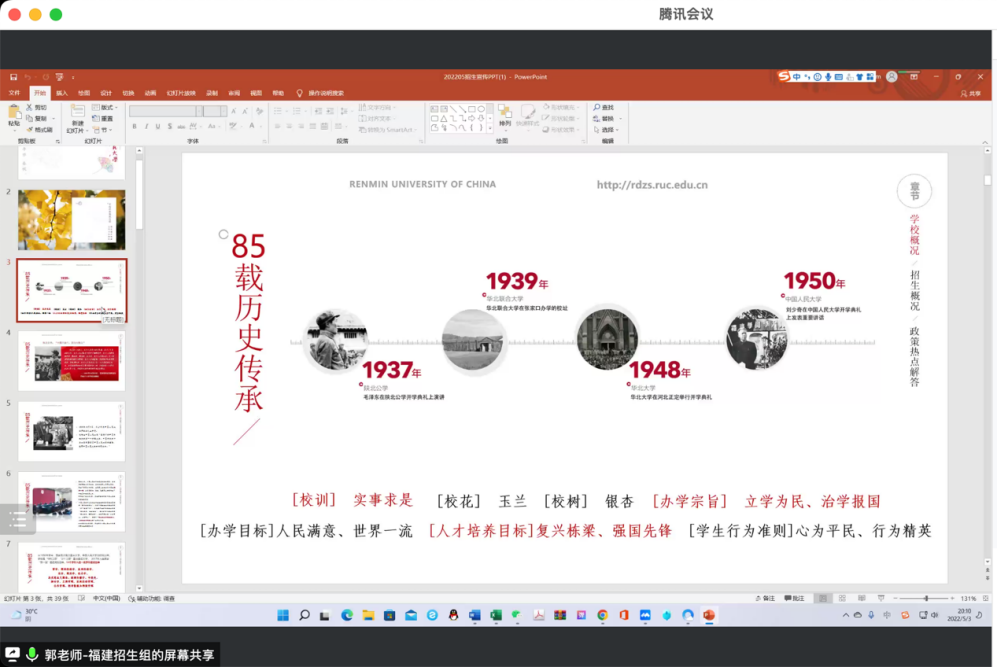Switch to the Review (审阅) tab

click(x=234, y=93)
